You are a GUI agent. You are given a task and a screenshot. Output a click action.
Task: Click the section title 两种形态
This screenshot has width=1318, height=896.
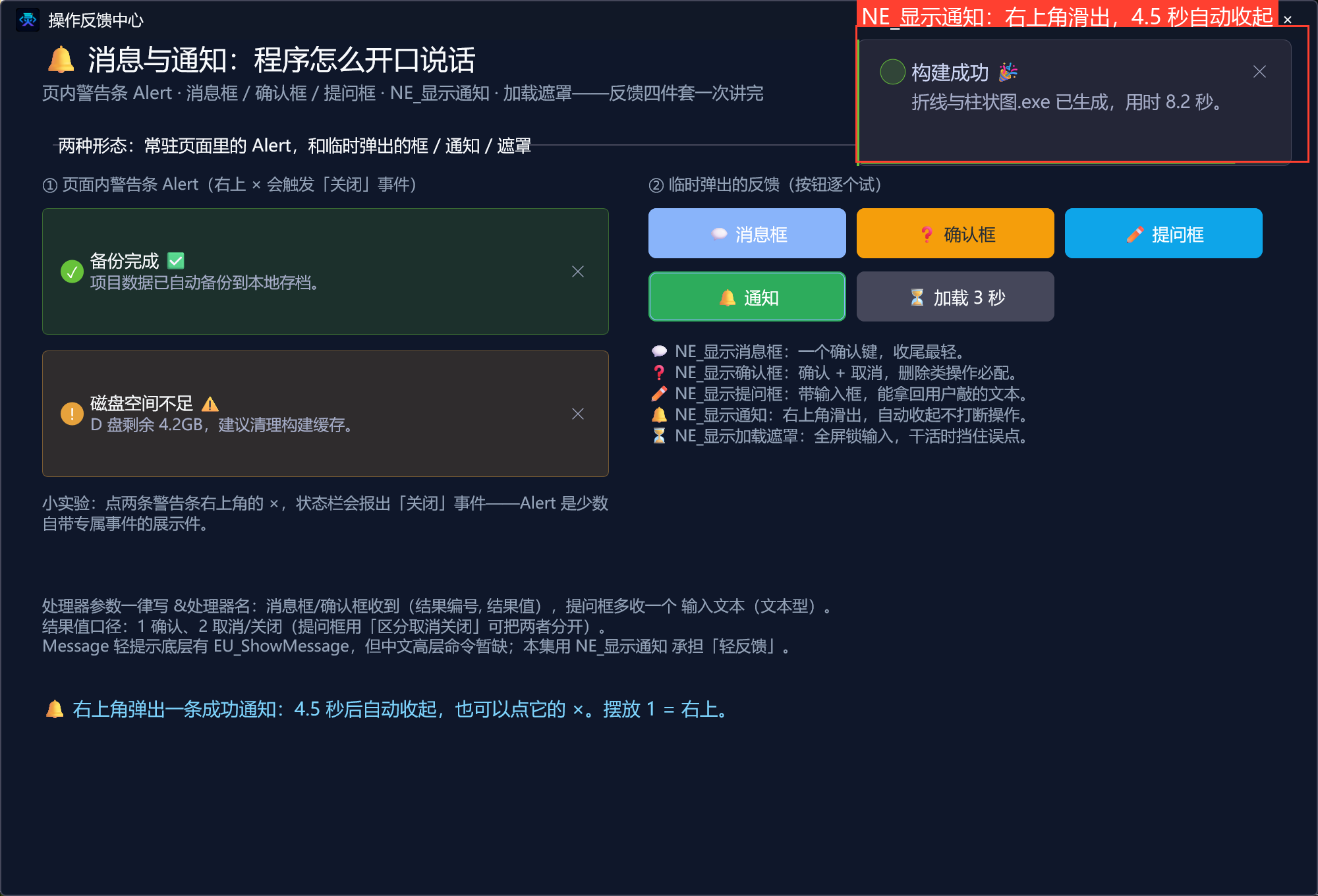[x=295, y=146]
